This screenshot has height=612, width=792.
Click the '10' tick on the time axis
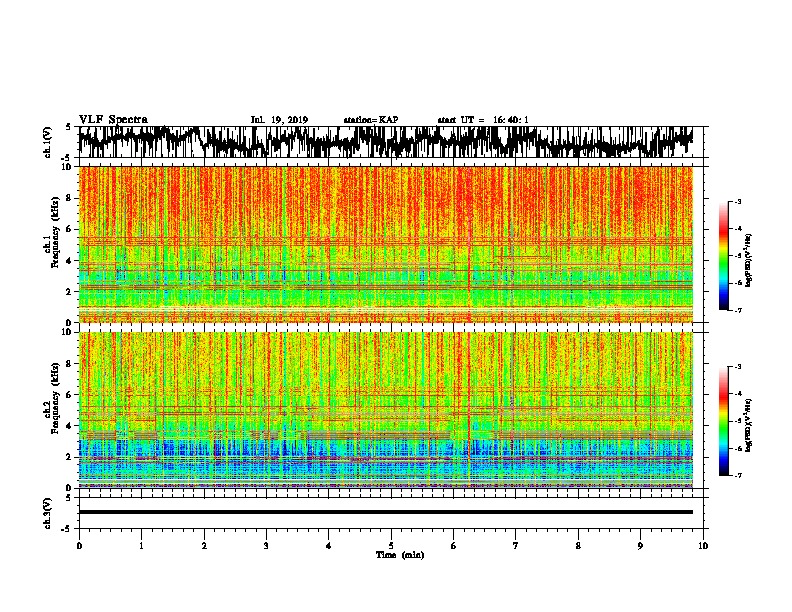(x=703, y=545)
